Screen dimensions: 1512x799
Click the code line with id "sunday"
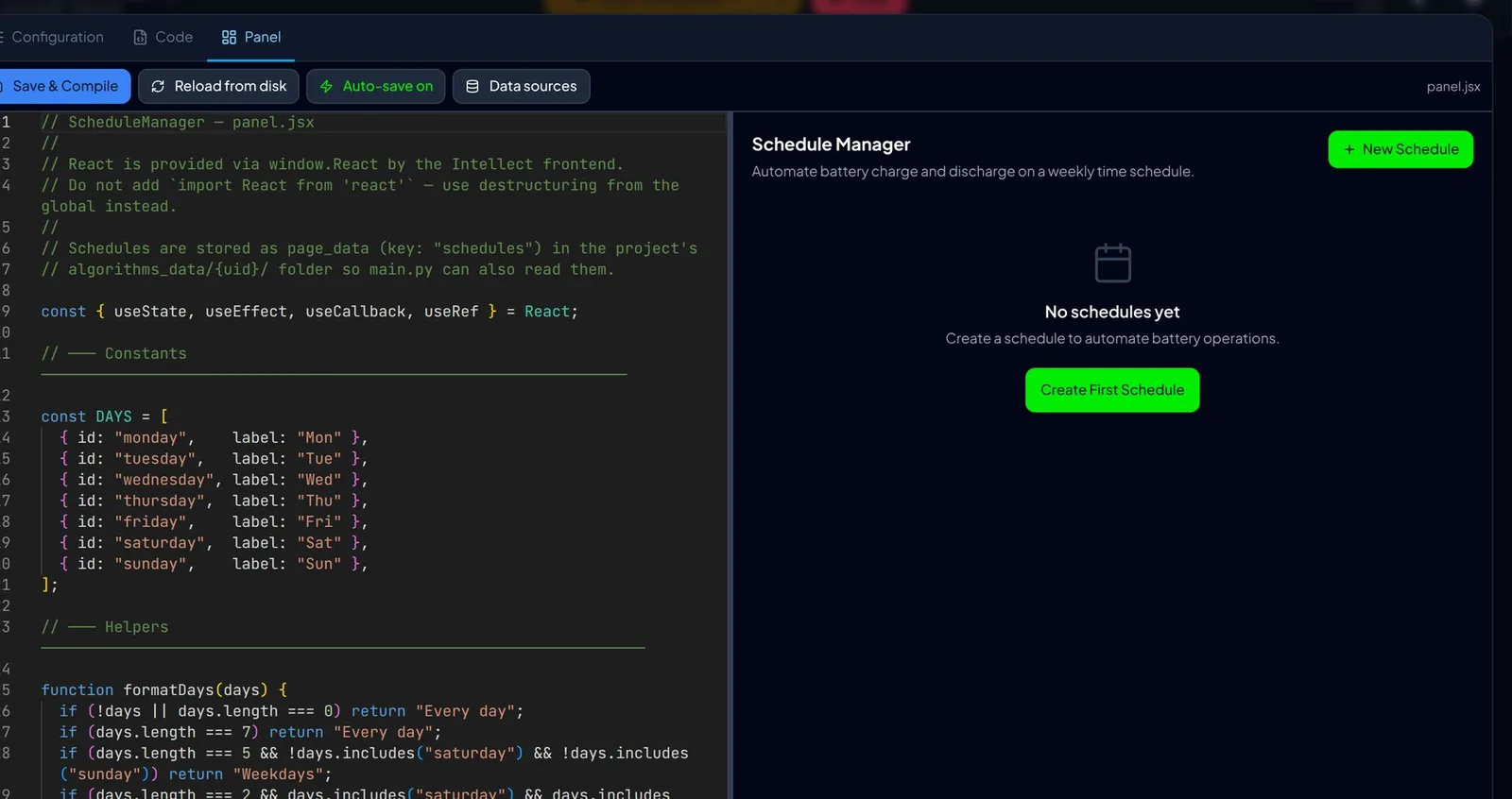tap(214, 564)
